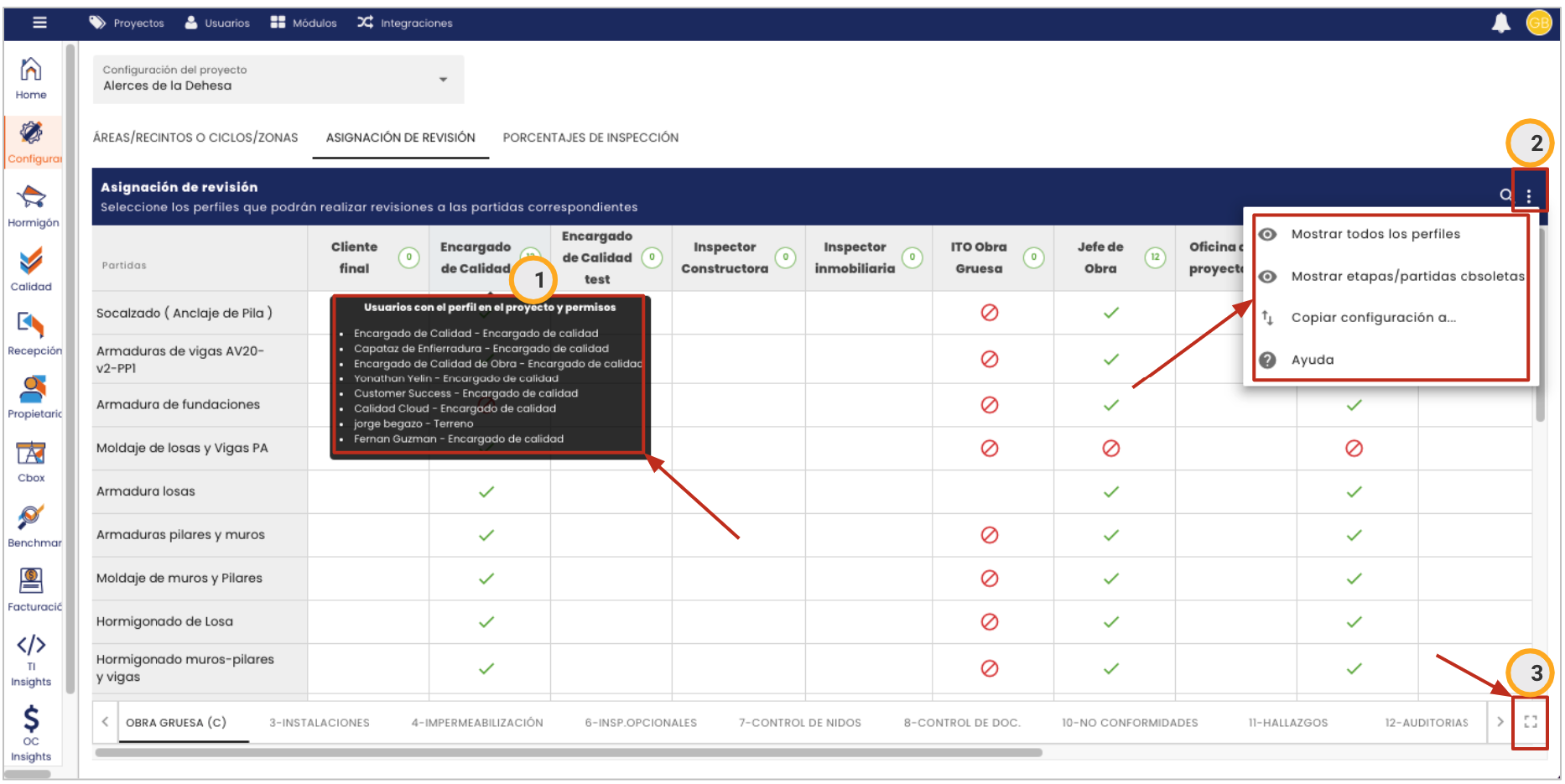Screen dimensions: 1565x784
Task: Open the three-dot options menu
Action: click(x=1529, y=195)
